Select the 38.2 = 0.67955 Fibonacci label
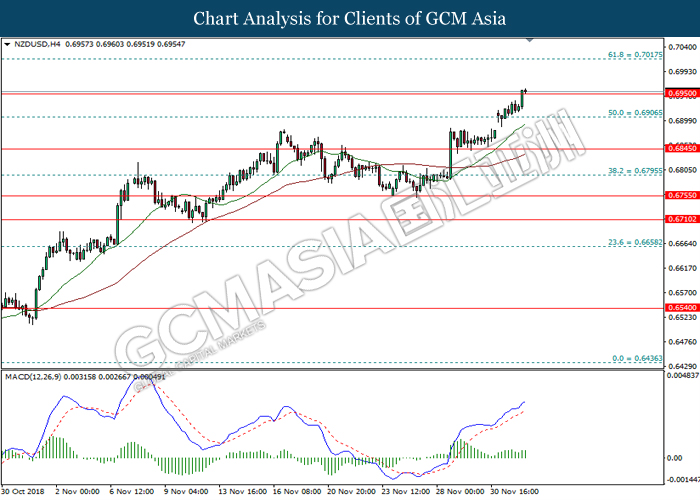This screenshot has width=700, height=500. pos(635,171)
